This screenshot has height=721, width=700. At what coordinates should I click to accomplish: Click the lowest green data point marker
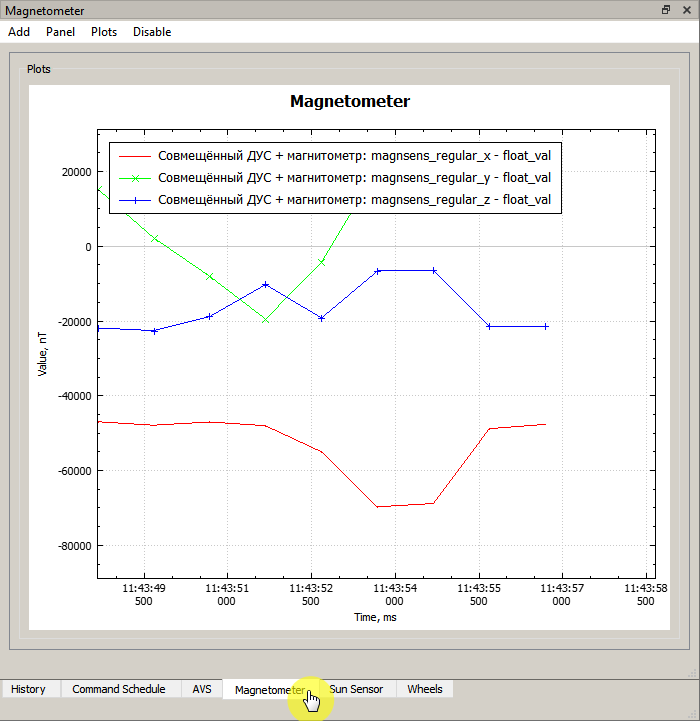tap(265, 320)
